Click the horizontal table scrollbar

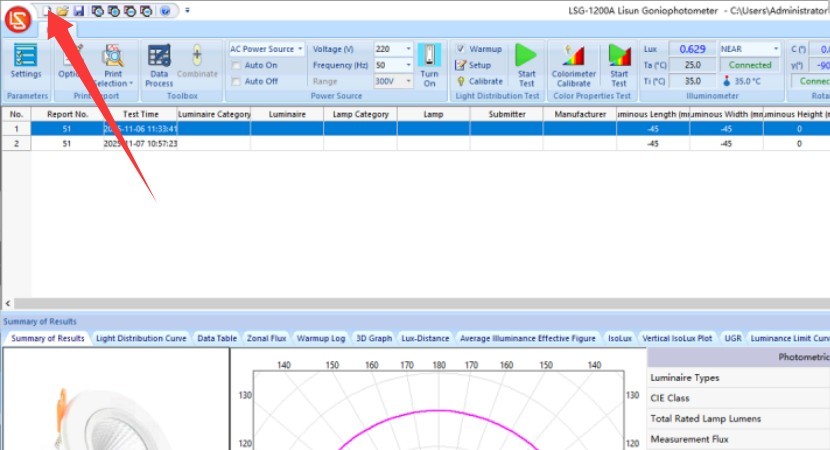pyautogui.click(x=421, y=303)
